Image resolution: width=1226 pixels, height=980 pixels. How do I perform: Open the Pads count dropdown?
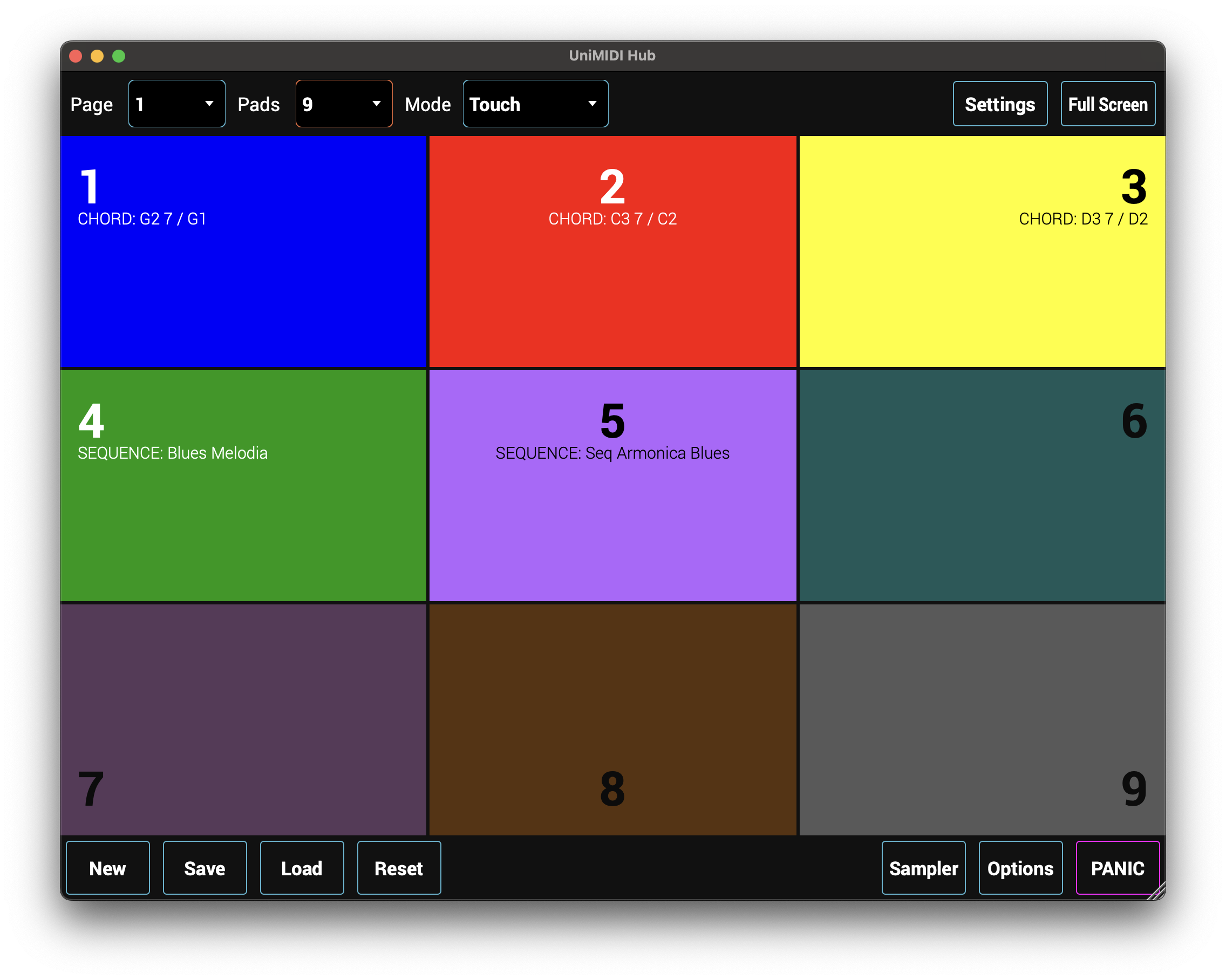click(343, 104)
